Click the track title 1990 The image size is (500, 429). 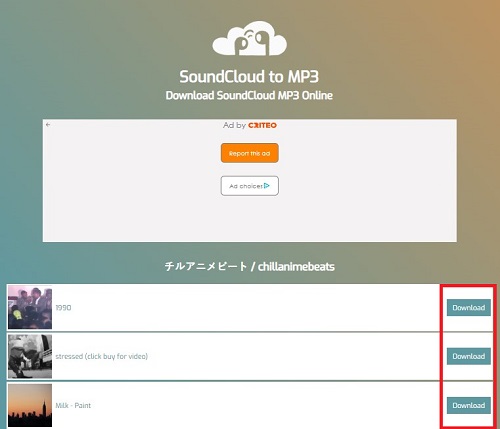click(63, 307)
